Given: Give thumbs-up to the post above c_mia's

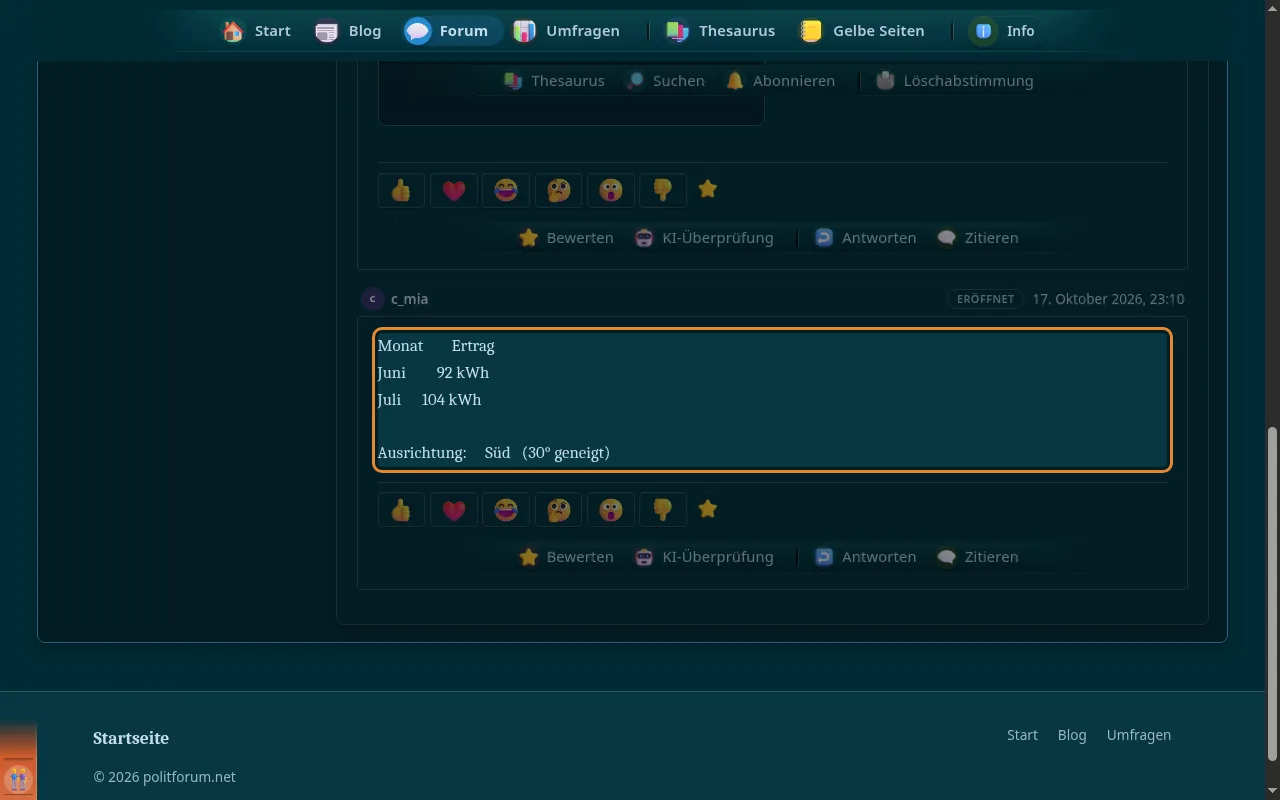Looking at the screenshot, I should (x=401, y=190).
